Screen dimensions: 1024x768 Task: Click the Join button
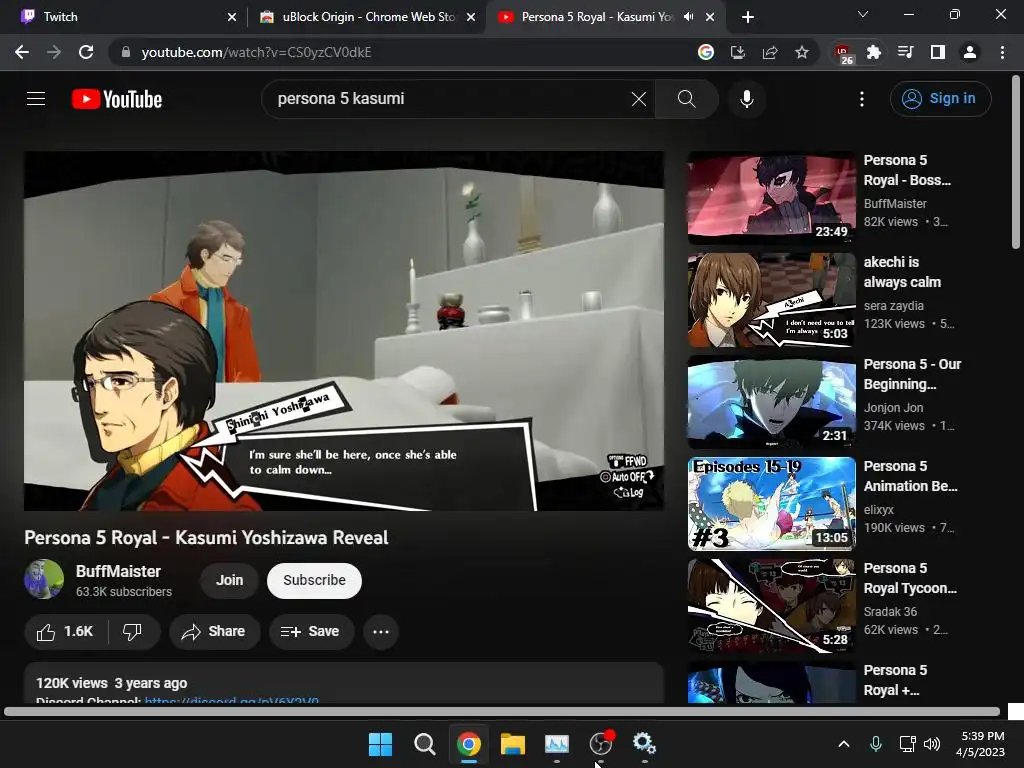coord(229,580)
